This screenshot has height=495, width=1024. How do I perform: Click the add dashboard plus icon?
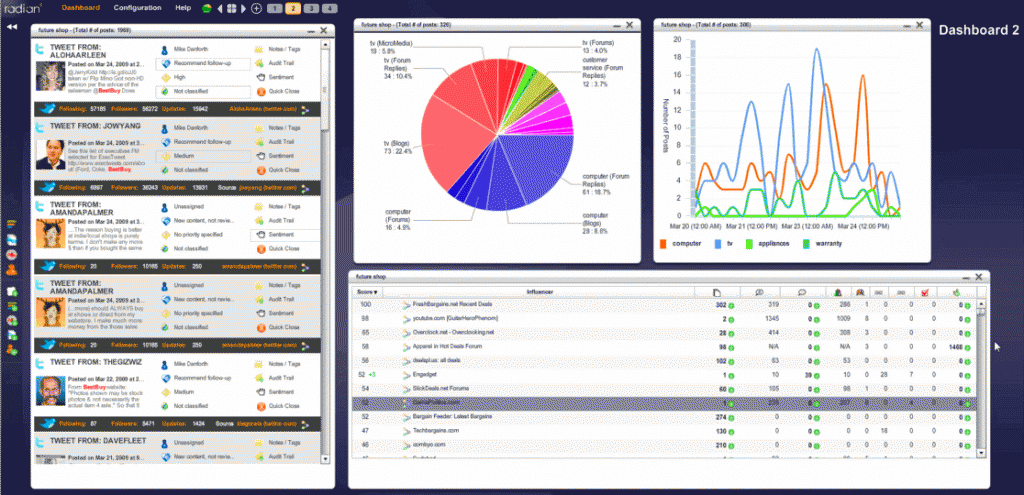(x=257, y=8)
